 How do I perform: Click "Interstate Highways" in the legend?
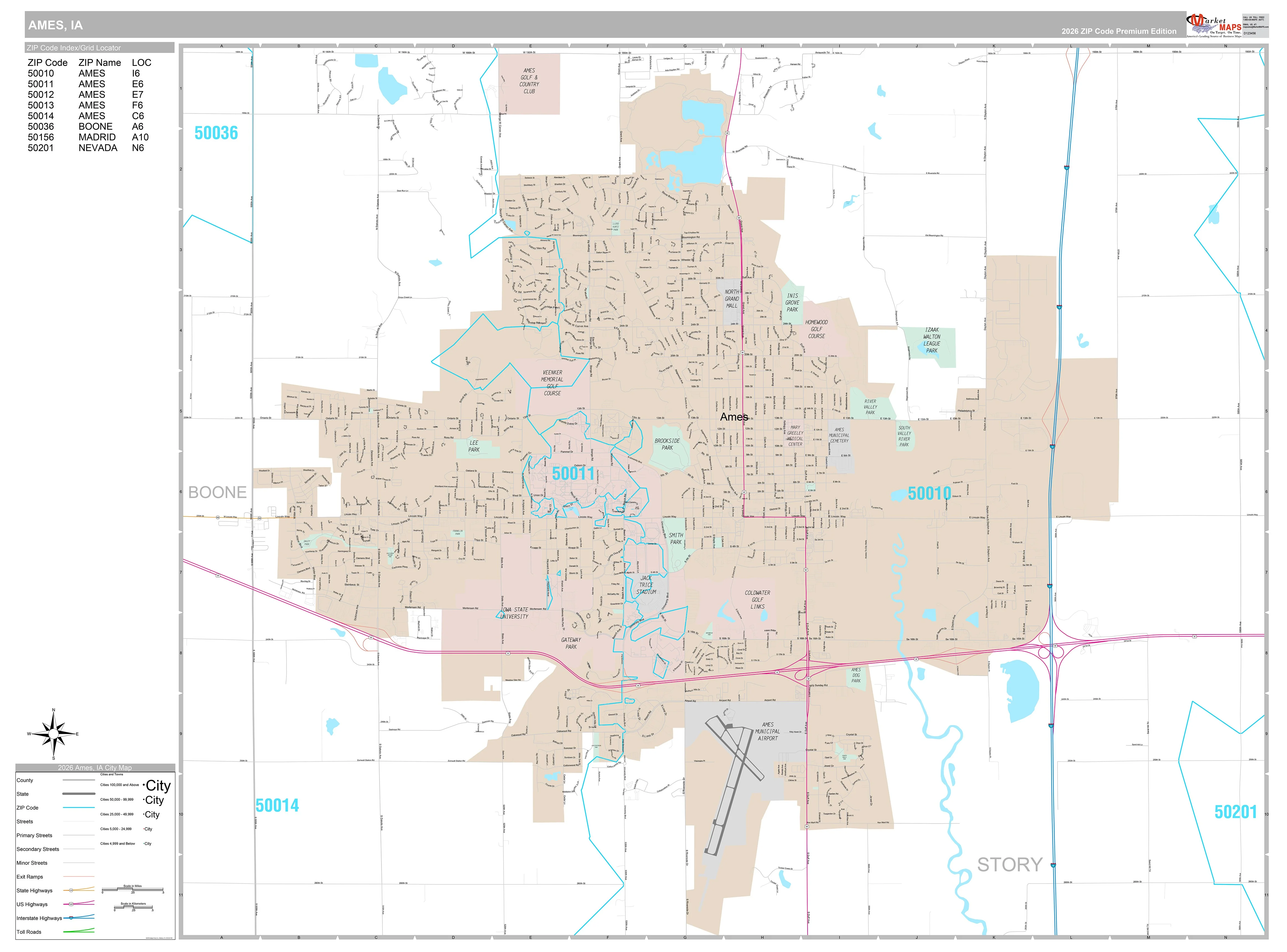pos(39,918)
